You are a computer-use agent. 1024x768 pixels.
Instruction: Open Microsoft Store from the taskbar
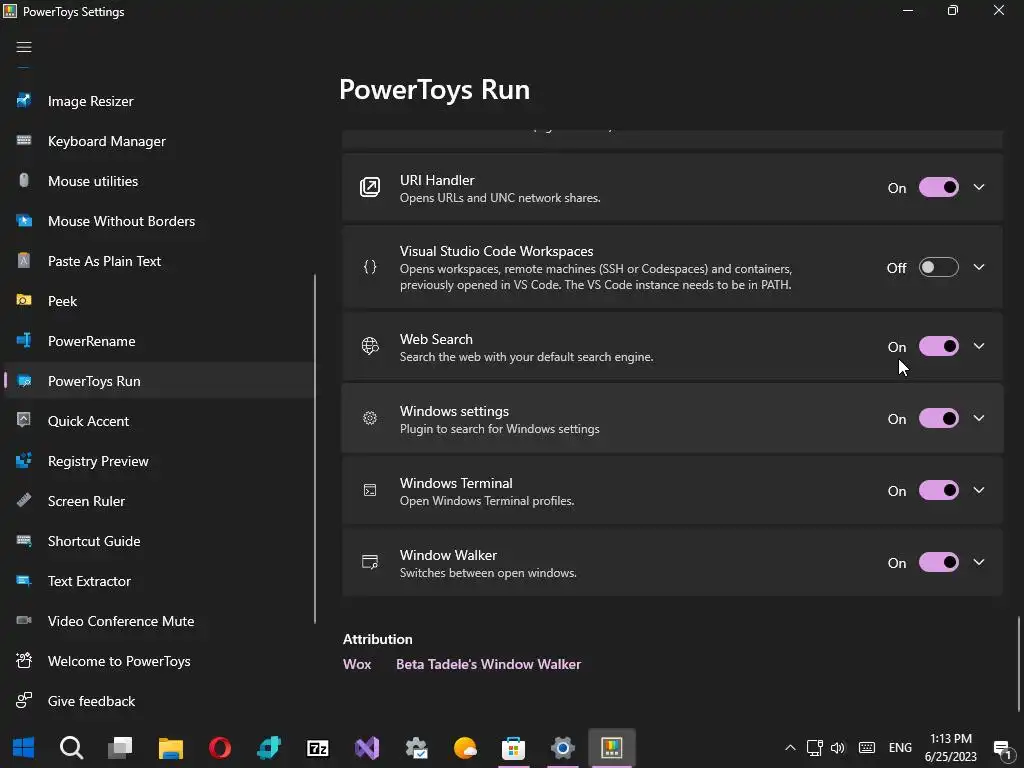click(x=513, y=748)
